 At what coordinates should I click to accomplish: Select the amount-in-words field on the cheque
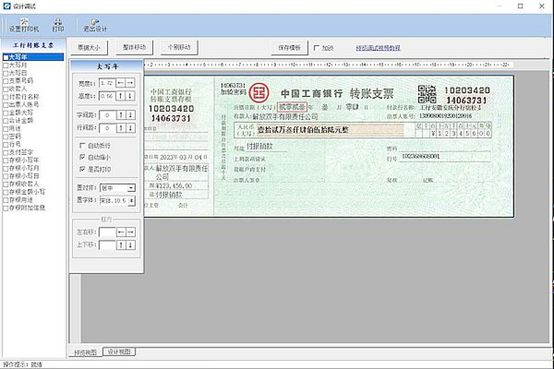(x=330, y=130)
